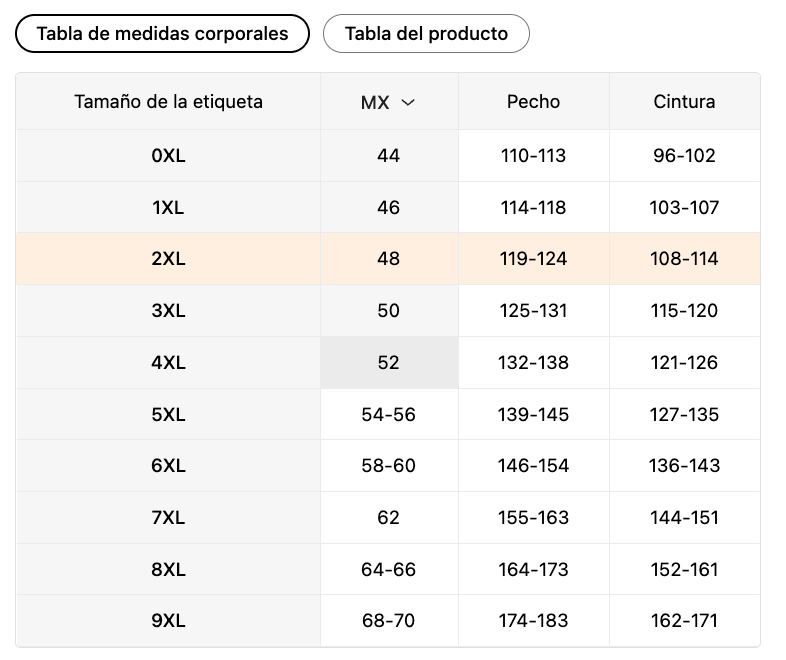The image size is (786, 660).
Task: Click the Cintura column header
Action: (684, 102)
